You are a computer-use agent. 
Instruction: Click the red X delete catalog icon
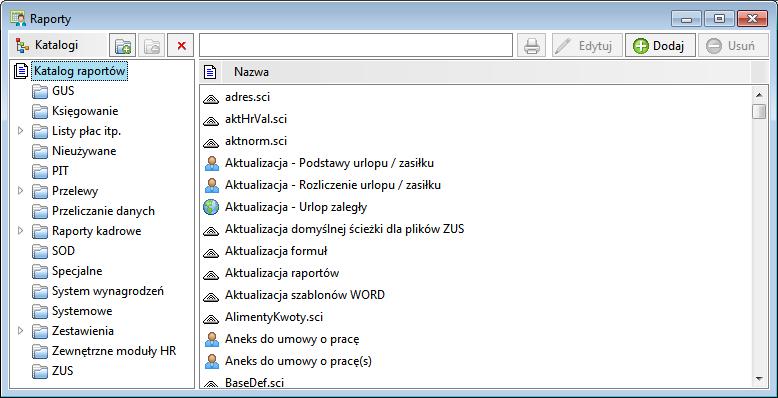[181, 46]
